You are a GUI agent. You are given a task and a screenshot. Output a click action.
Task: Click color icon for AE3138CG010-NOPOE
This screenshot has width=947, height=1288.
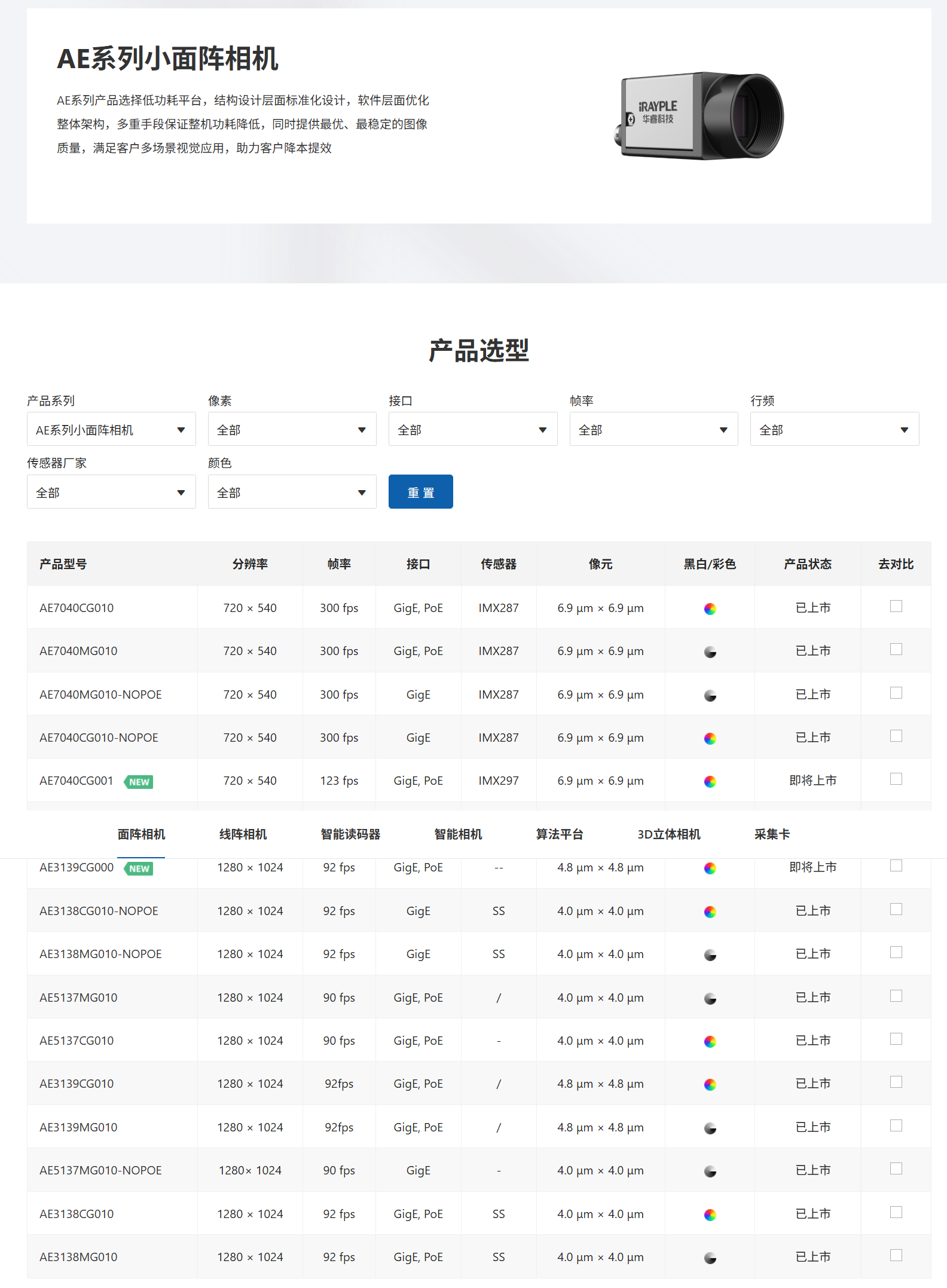(710, 911)
